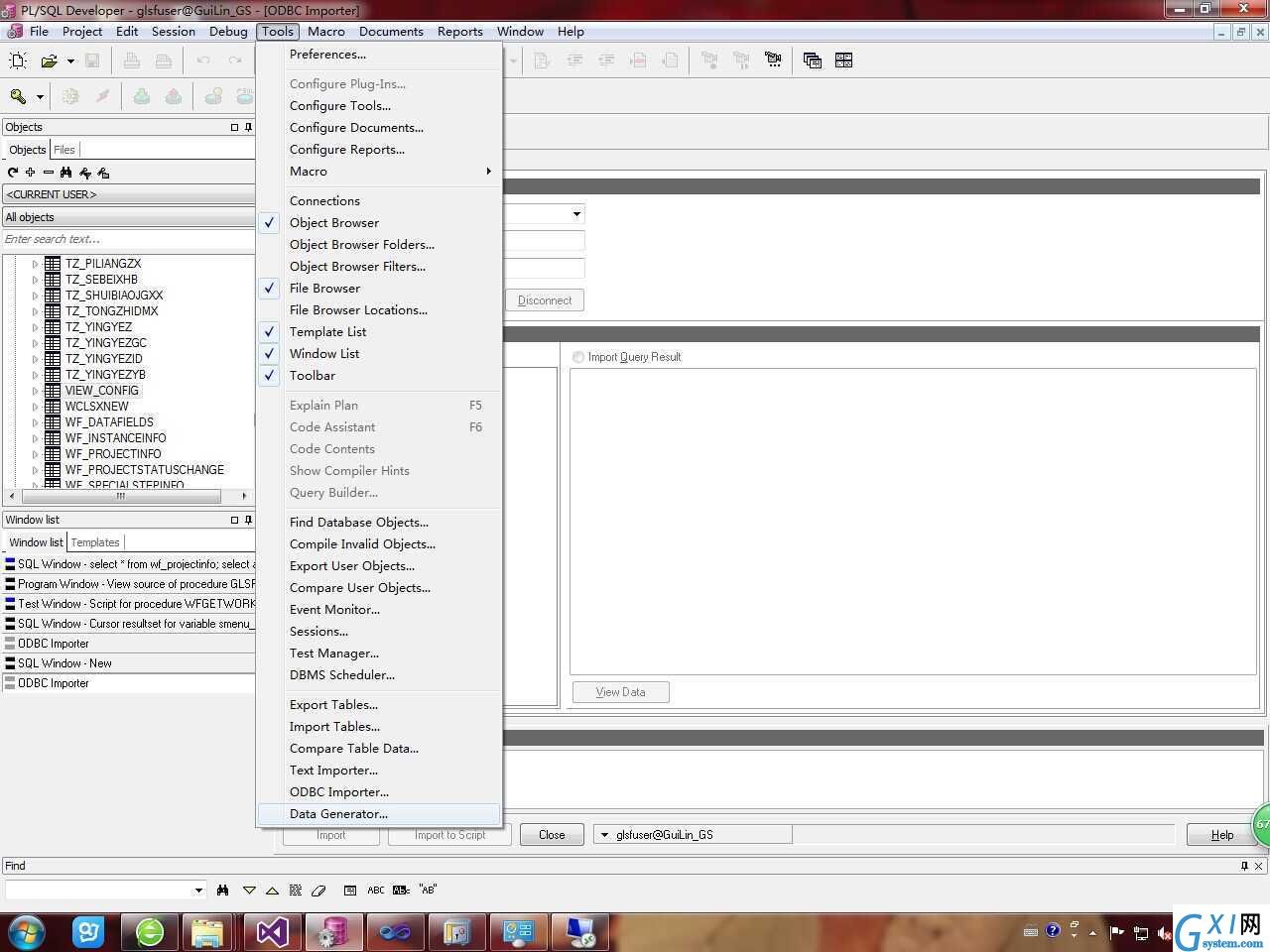Select Import Query Result radio button
Viewport: 1270px width, 952px height.
578,357
